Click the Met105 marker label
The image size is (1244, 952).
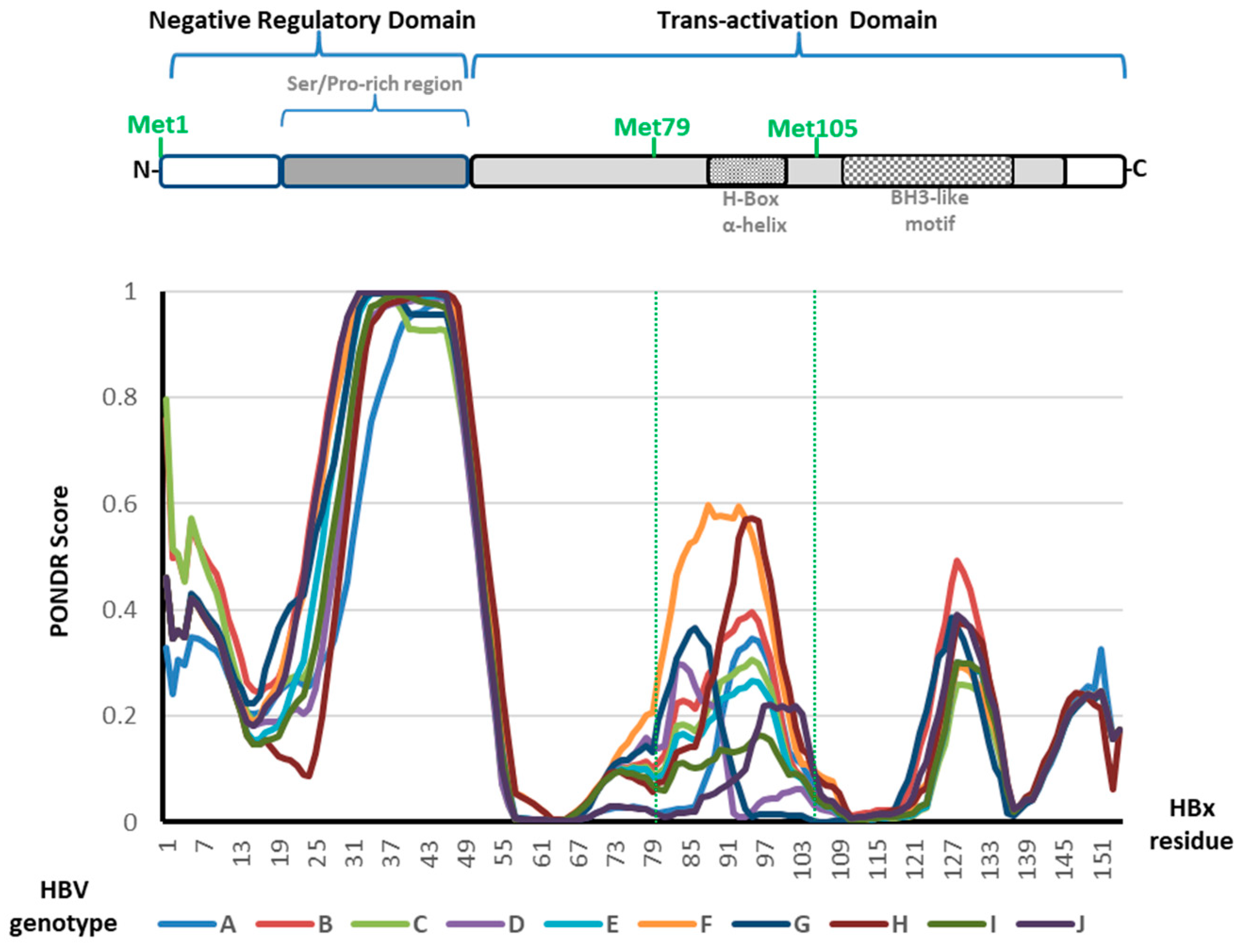coord(812,129)
